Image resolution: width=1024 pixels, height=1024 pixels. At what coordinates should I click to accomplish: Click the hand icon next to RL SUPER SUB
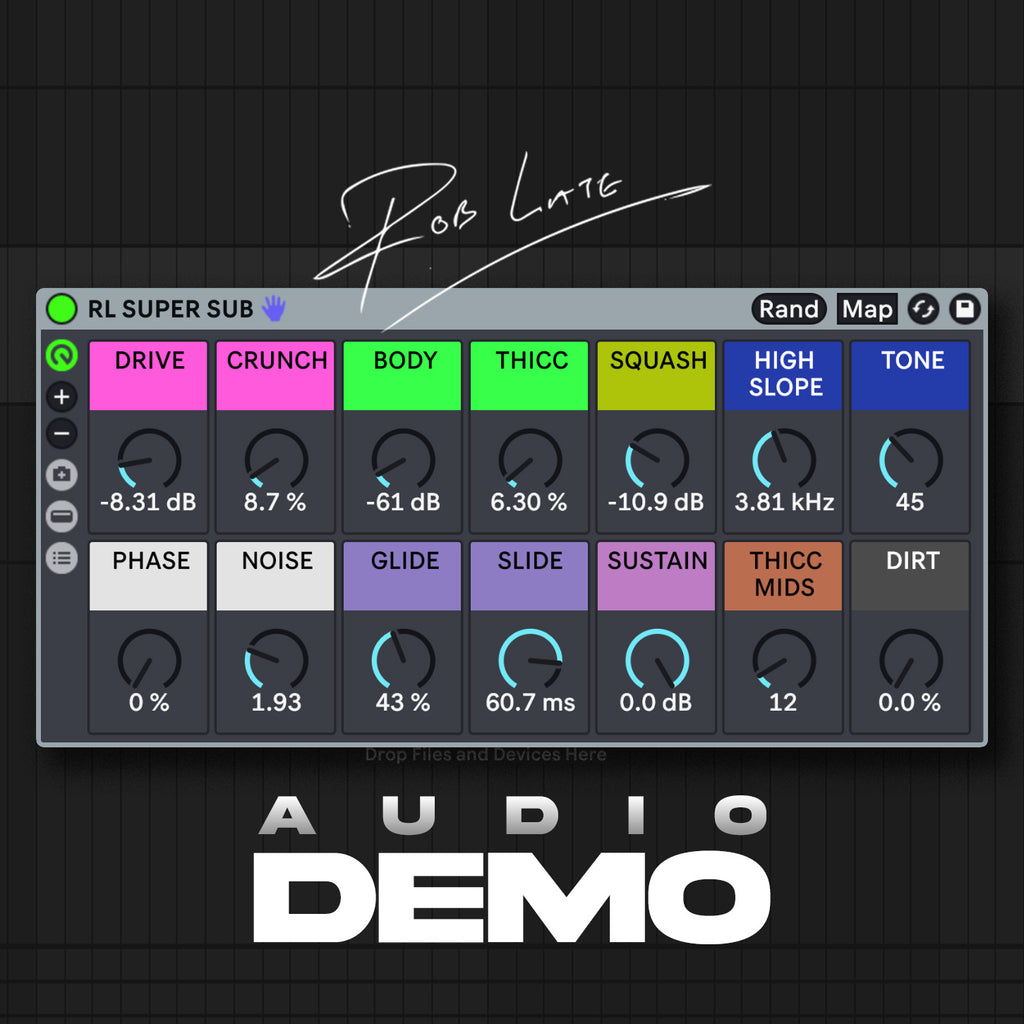tap(273, 309)
